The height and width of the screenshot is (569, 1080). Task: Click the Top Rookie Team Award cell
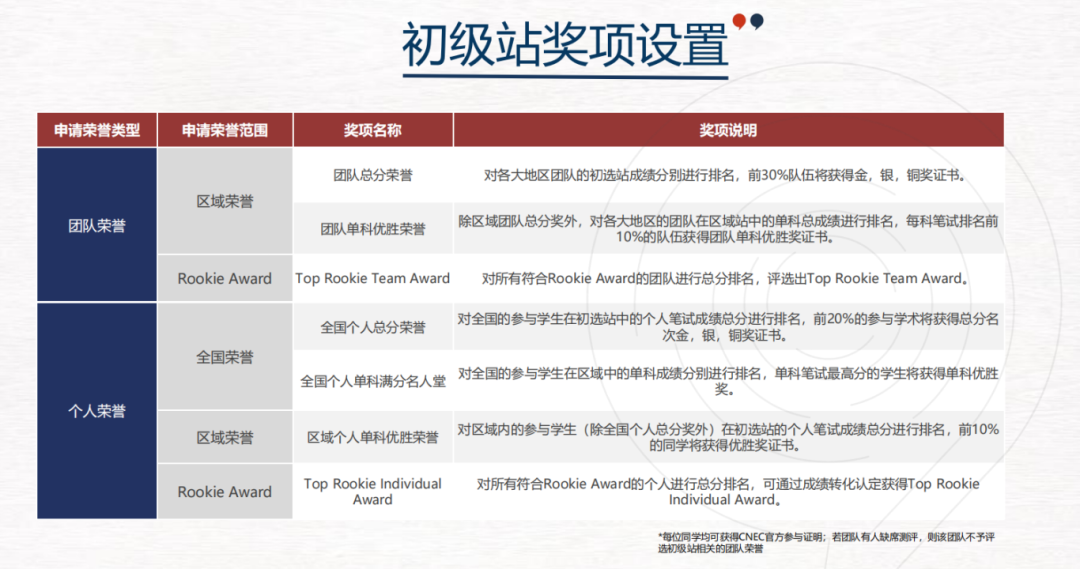pyautogui.click(x=372, y=278)
